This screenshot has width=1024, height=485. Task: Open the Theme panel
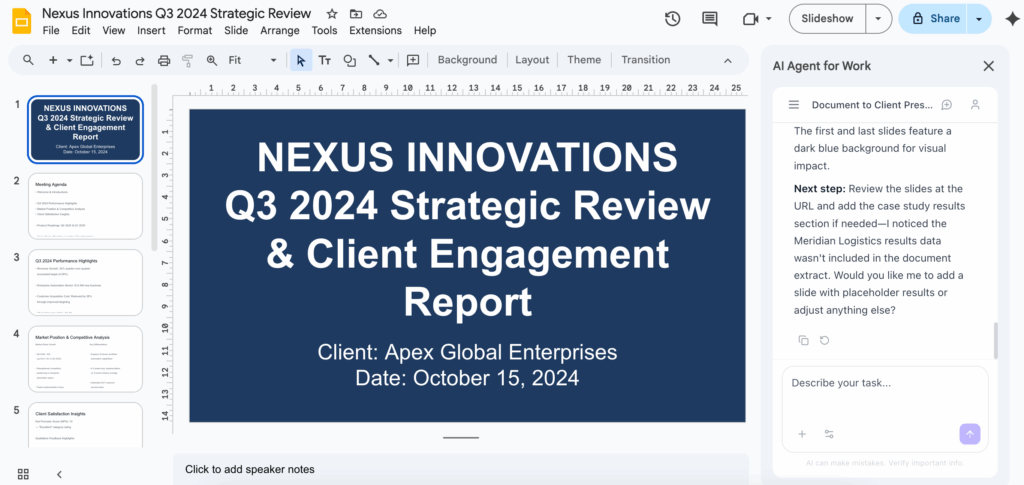(584, 60)
